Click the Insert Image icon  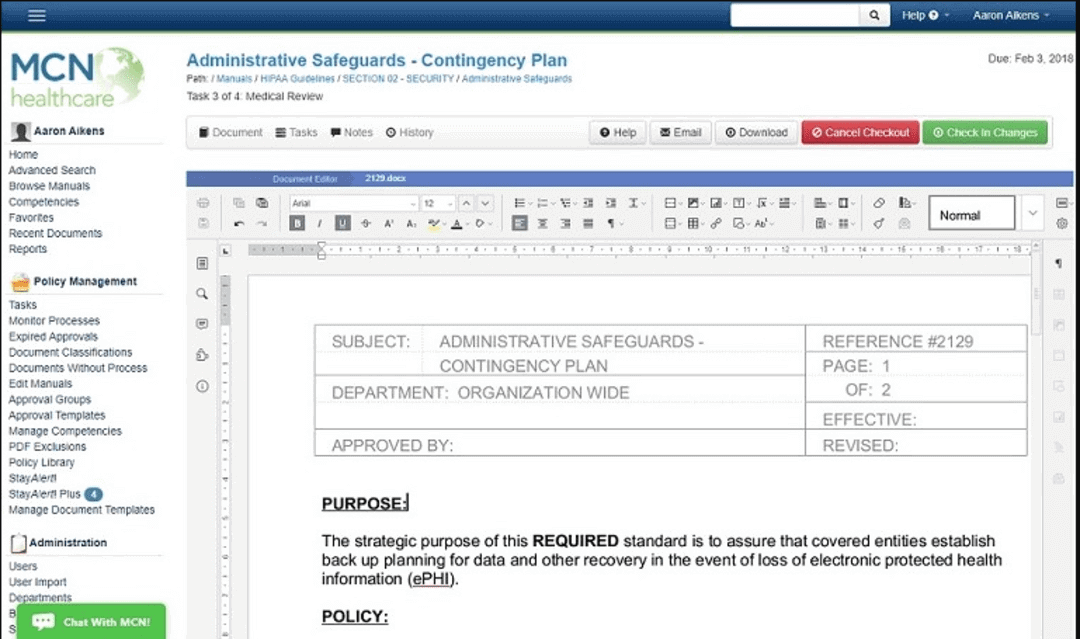pyautogui.click(x=693, y=203)
